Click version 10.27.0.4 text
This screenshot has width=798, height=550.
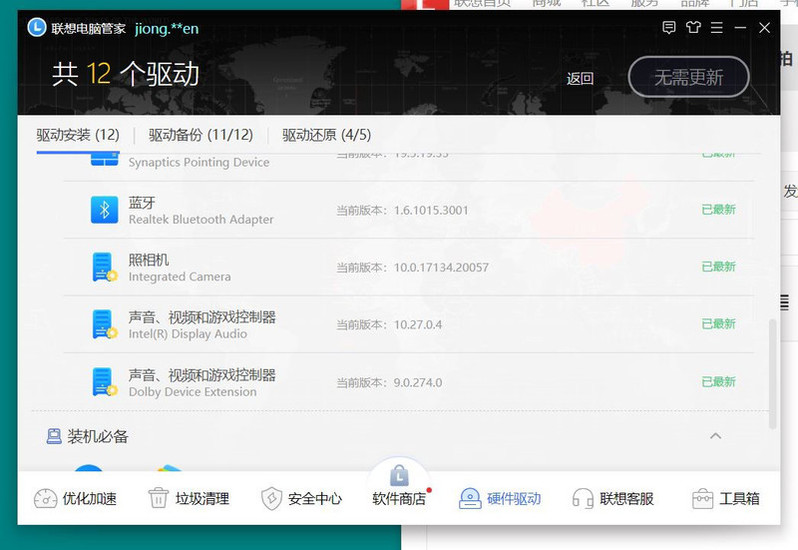point(418,325)
